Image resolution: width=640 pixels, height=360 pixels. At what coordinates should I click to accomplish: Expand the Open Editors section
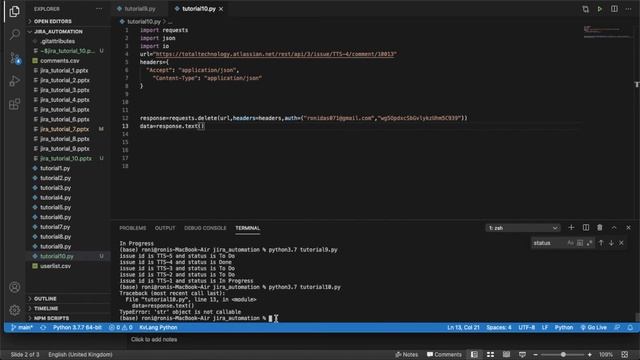click(52, 21)
